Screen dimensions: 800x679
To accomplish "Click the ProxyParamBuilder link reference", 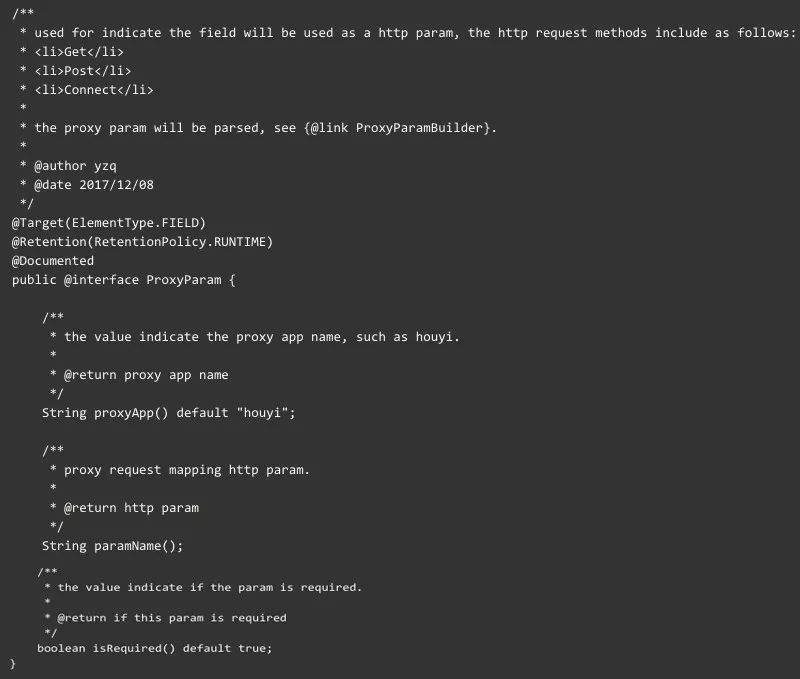I will tap(419, 128).
